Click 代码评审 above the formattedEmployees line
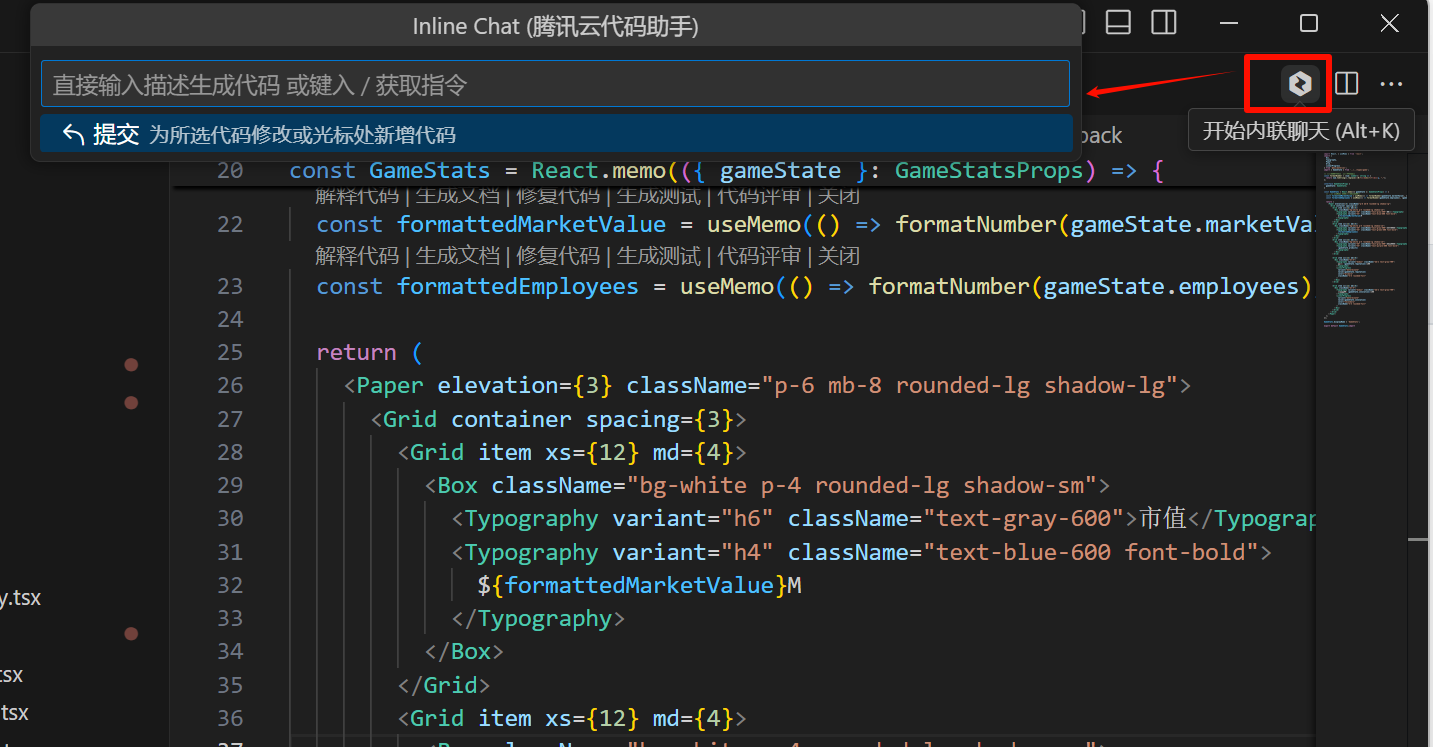The height and width of the screenshot is (747, 1433). 759,256
